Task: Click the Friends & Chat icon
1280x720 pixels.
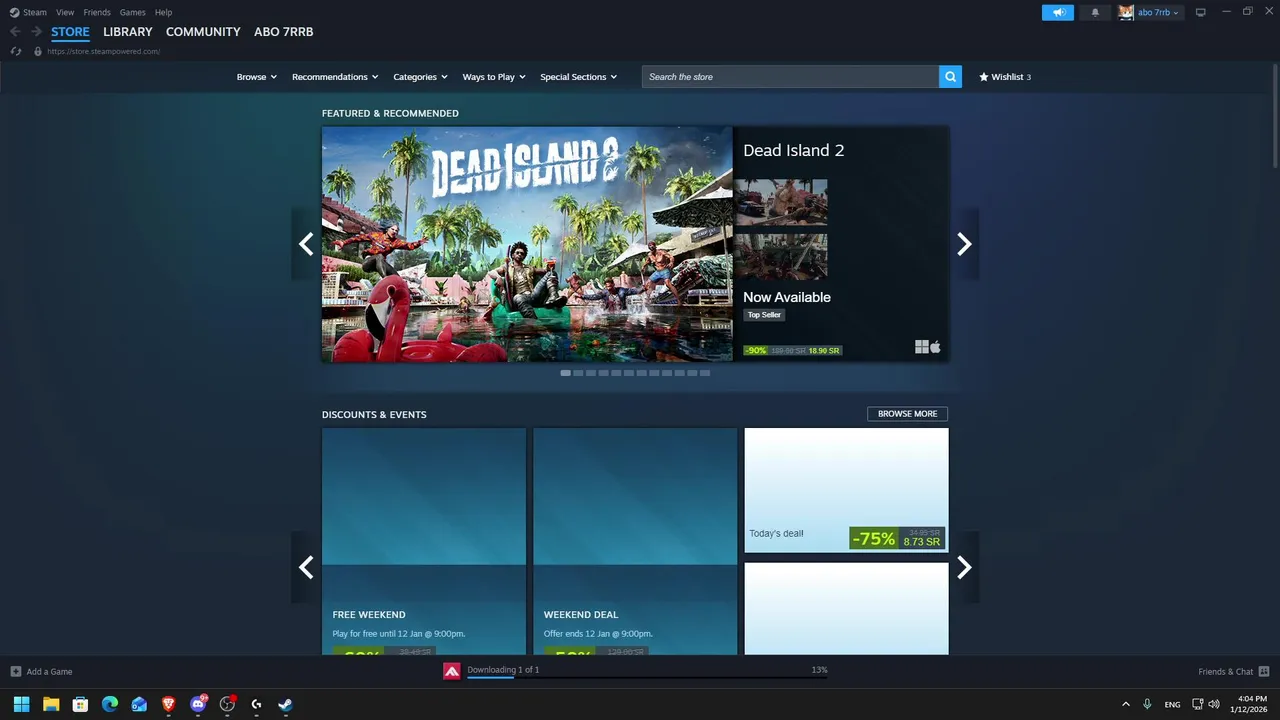Action: tap(1264, 671)
